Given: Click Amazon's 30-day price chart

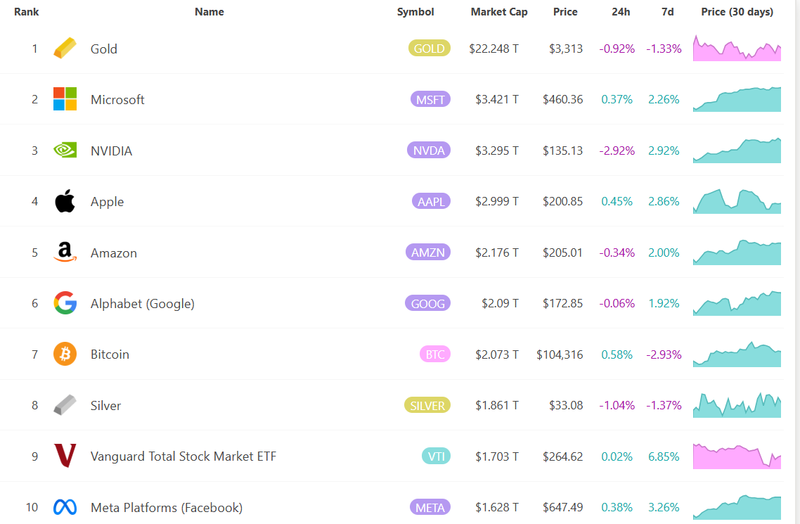Looking at the screenshot, I should point(737,252).
